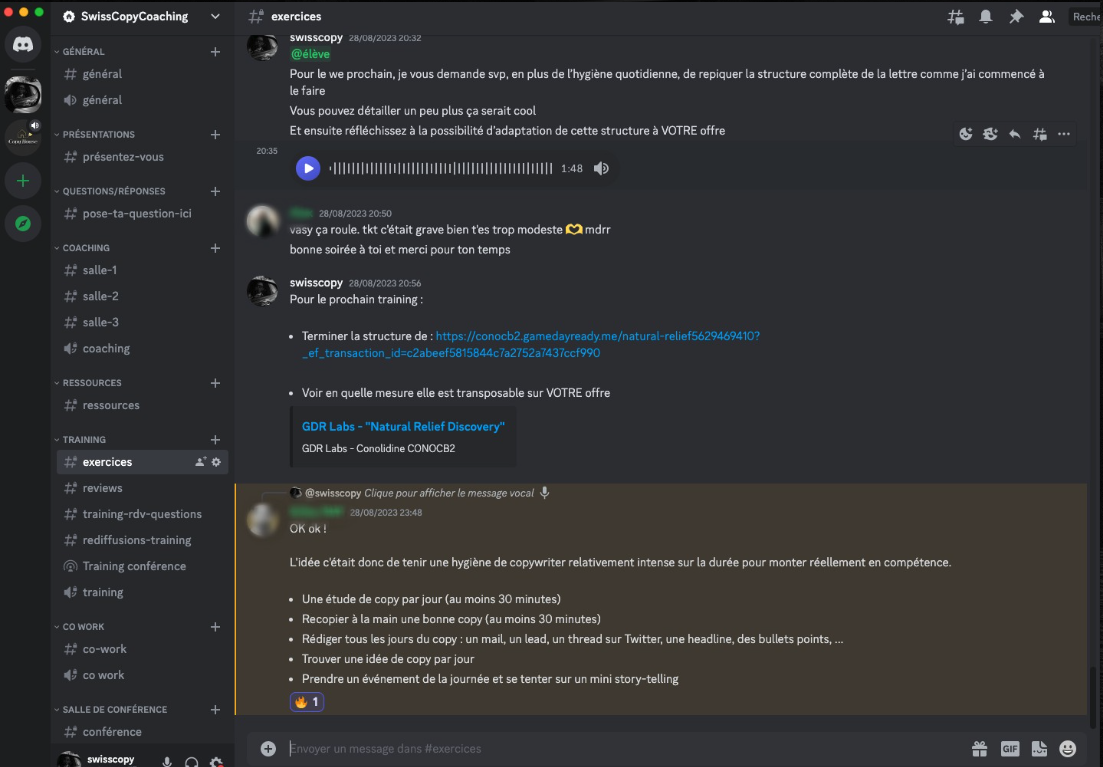Open the Threads panel in header
The width and height of the screenshot is (1103, 767).
[956, 17]
